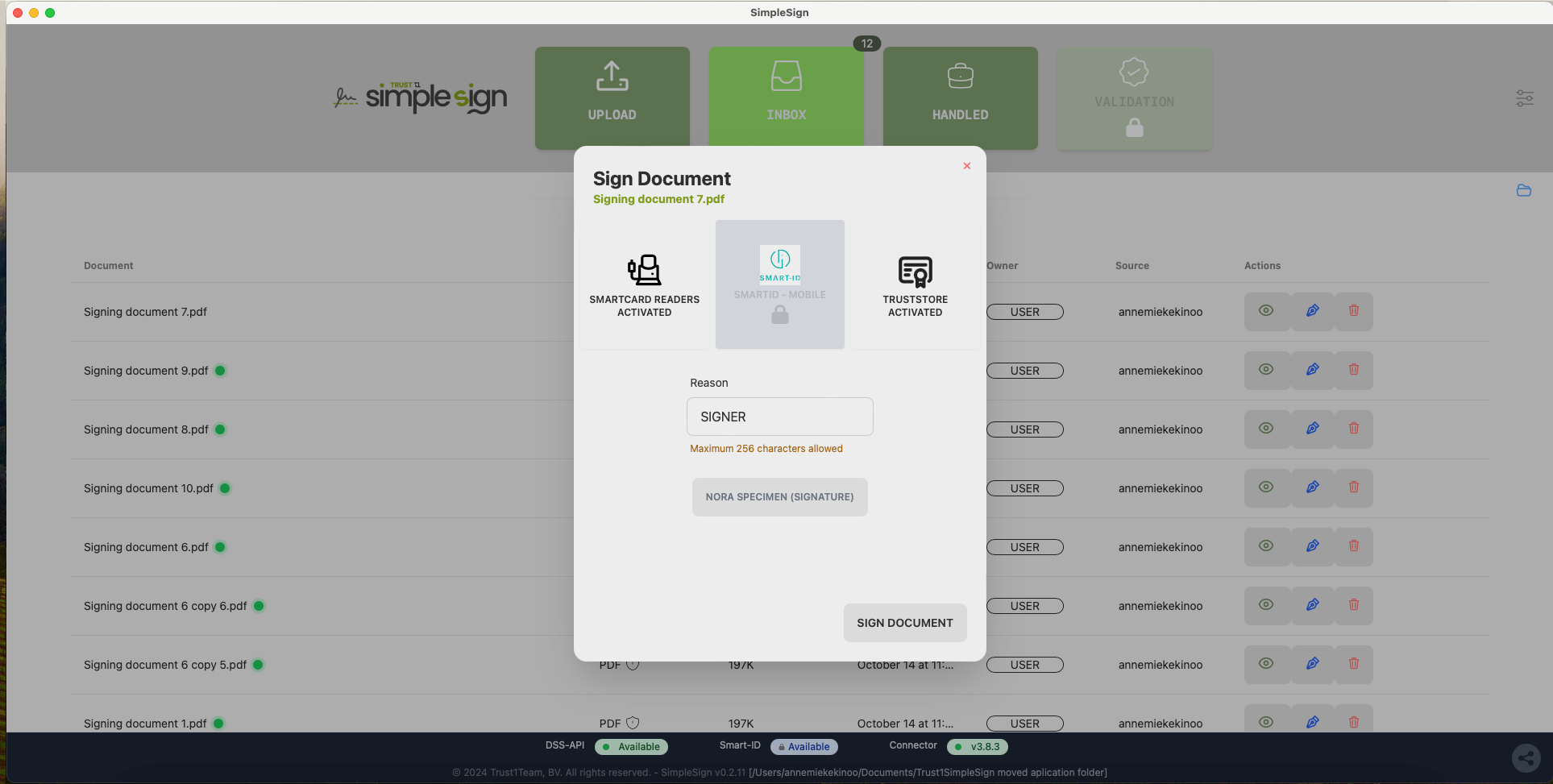Select the Signing document 7.pdf row name
This screenshot has width=1553, height=784.
point(145,312)
